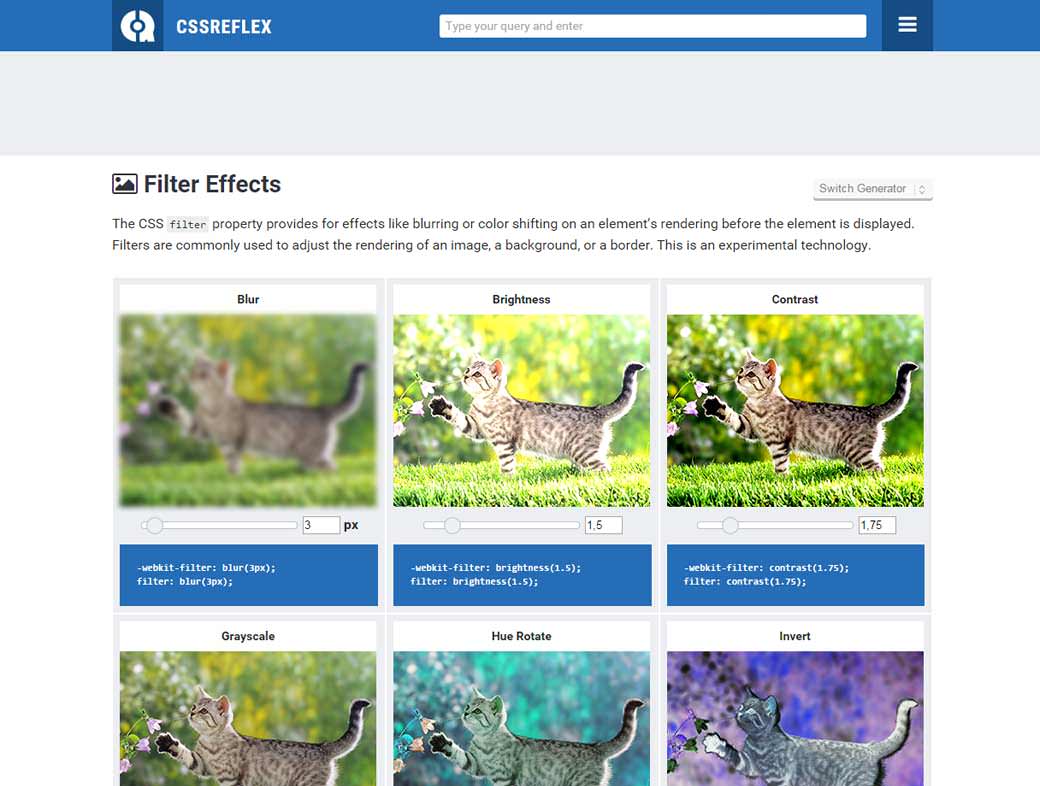Click the blur pixel value input showing 3
Viewport: 1040px width, 786px height.
pos(320,524)
